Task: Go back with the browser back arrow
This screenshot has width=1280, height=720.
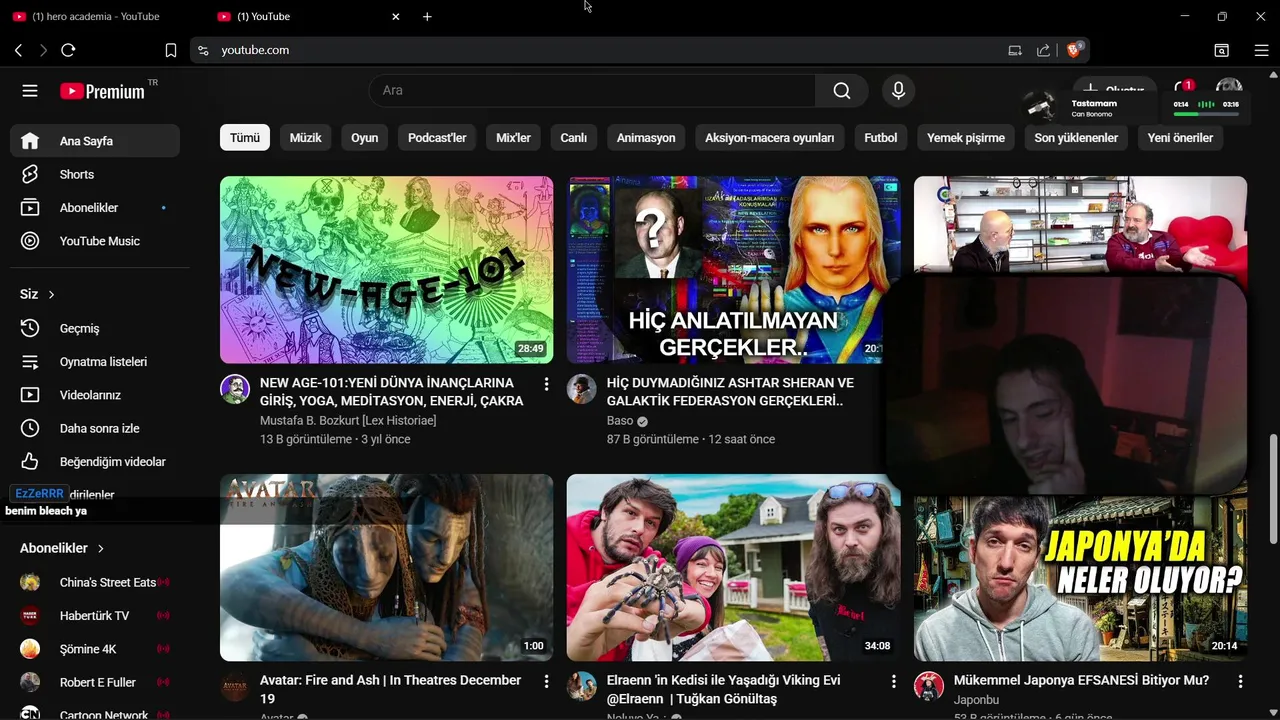Action: tap(18, 50)
